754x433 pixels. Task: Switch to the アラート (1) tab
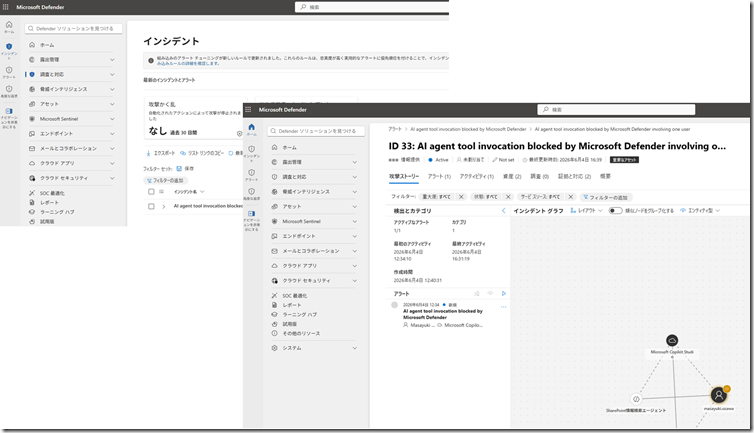click(x=439, y=177)
